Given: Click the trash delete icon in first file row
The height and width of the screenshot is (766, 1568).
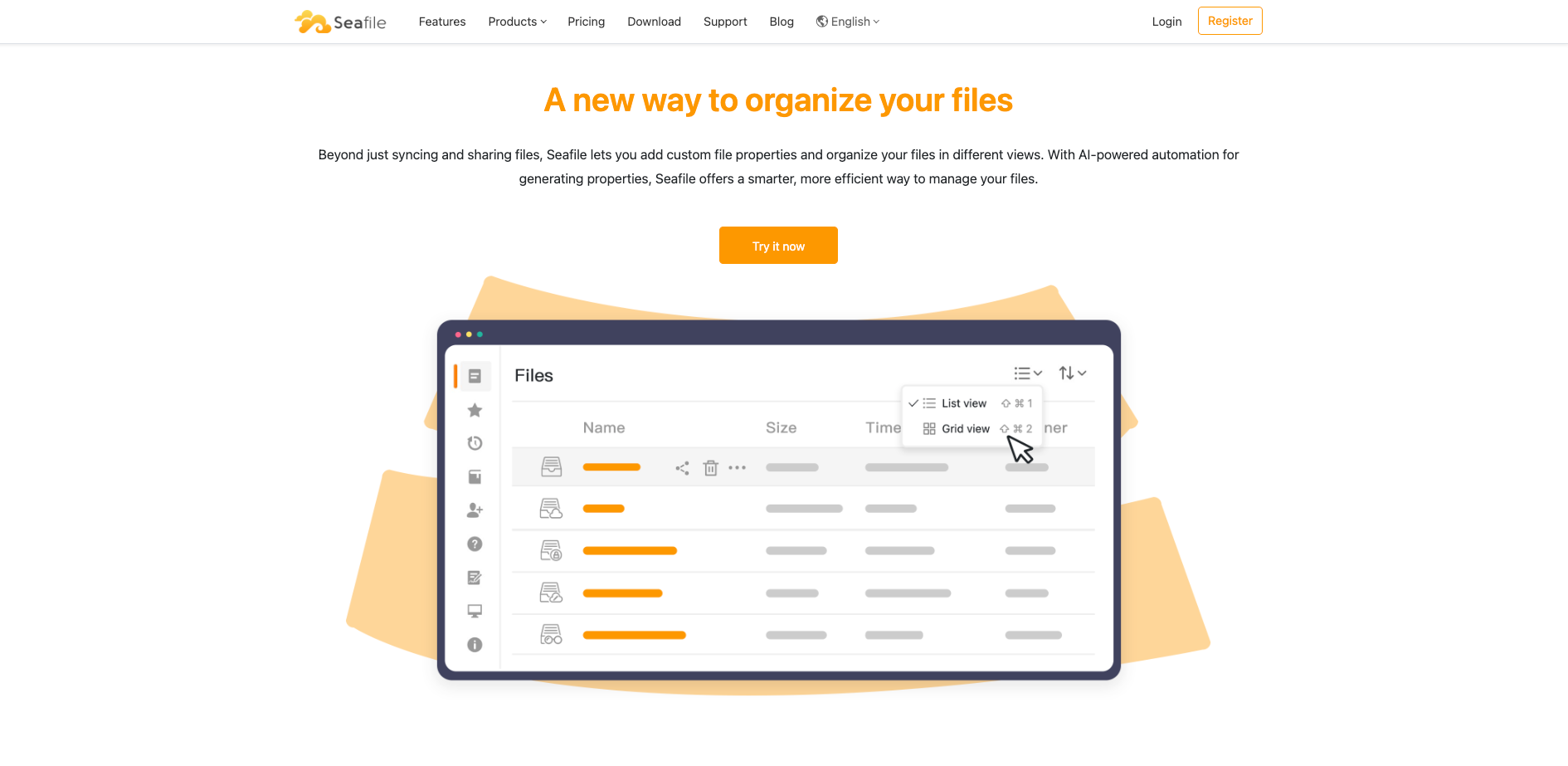Looking at the screenshot, I should (711, 468).
